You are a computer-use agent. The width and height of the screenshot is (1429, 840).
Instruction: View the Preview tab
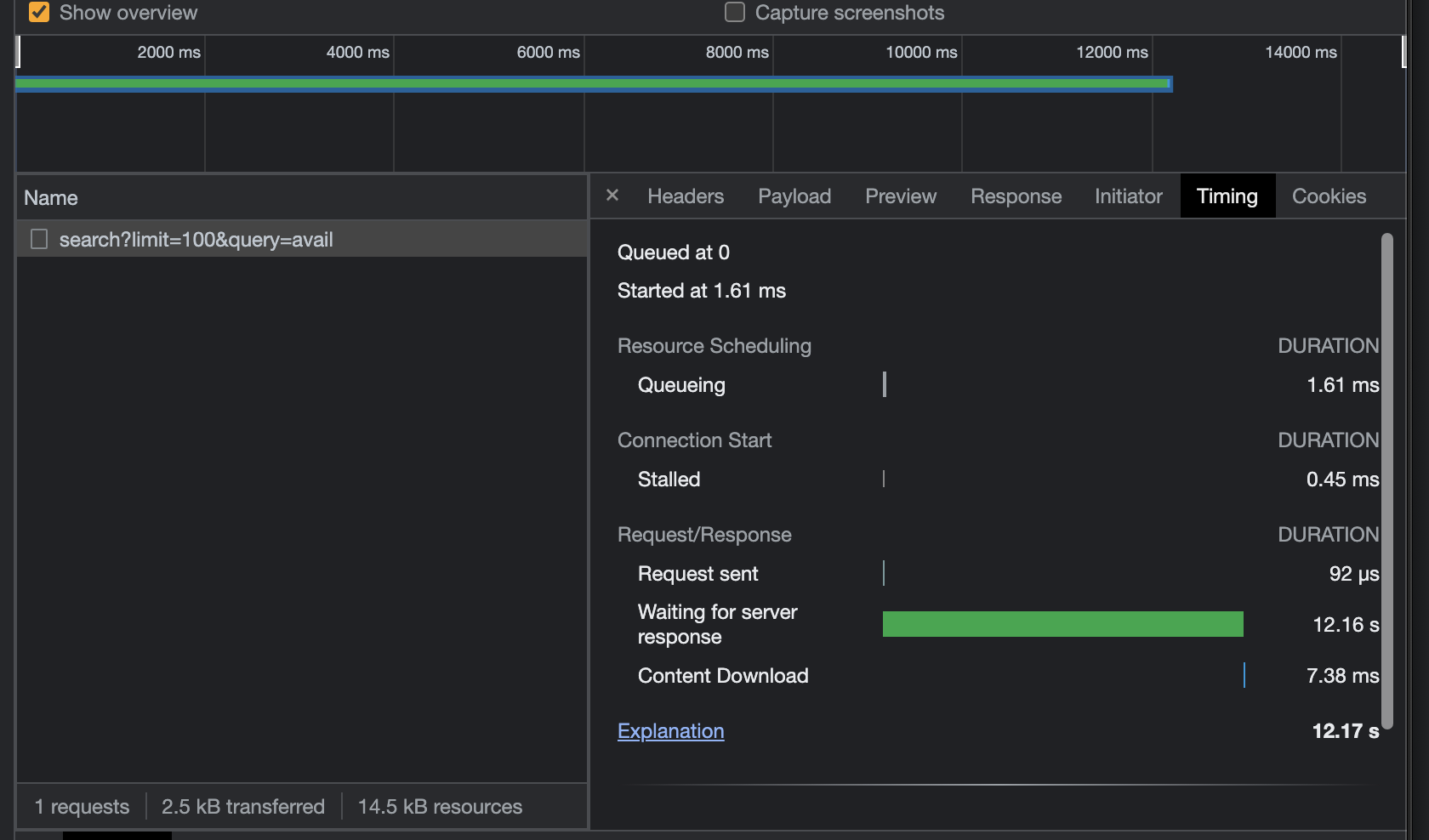click(x=900, y=196)
